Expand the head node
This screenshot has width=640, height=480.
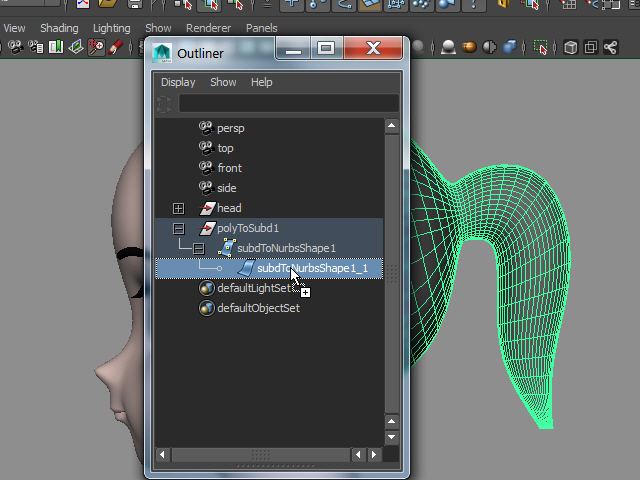[x=178, y=208]
